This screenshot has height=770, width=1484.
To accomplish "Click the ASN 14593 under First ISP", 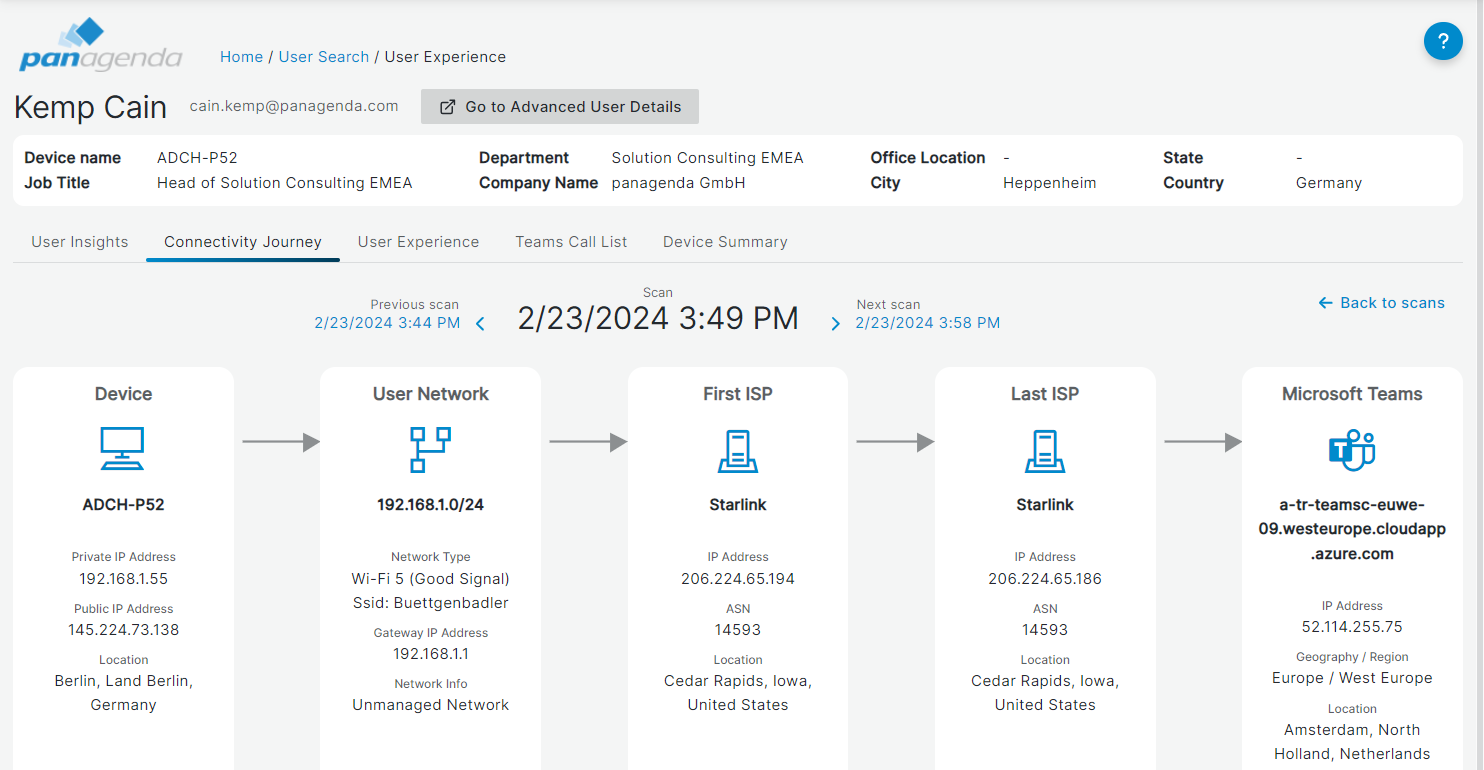I will click(x=738, y=630).
